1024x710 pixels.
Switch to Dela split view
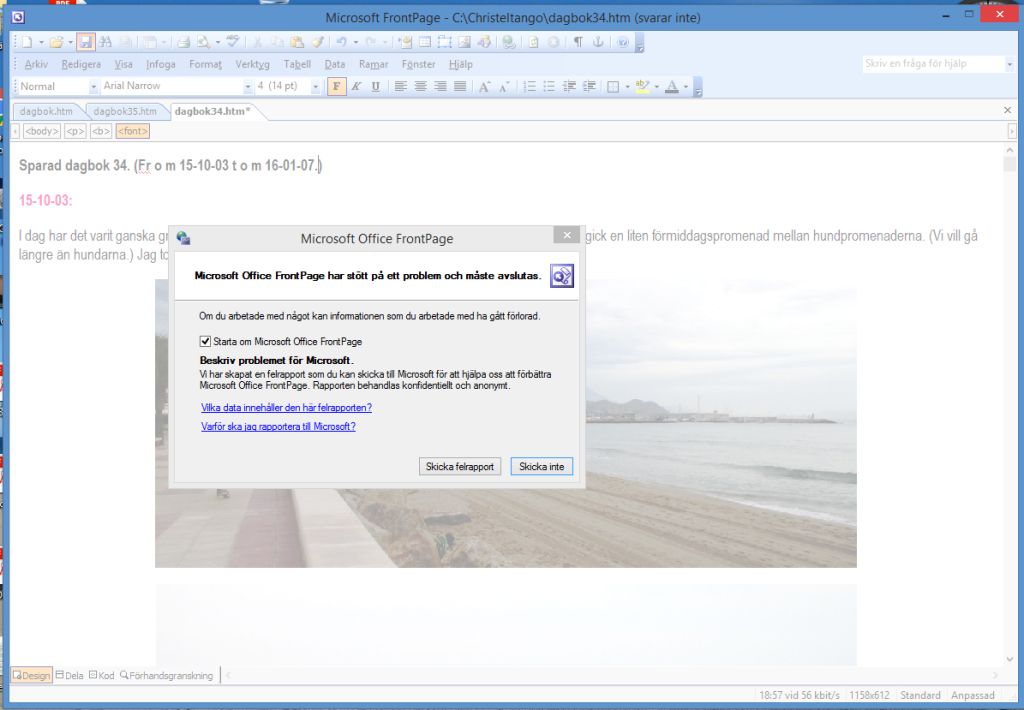(69, 675)
